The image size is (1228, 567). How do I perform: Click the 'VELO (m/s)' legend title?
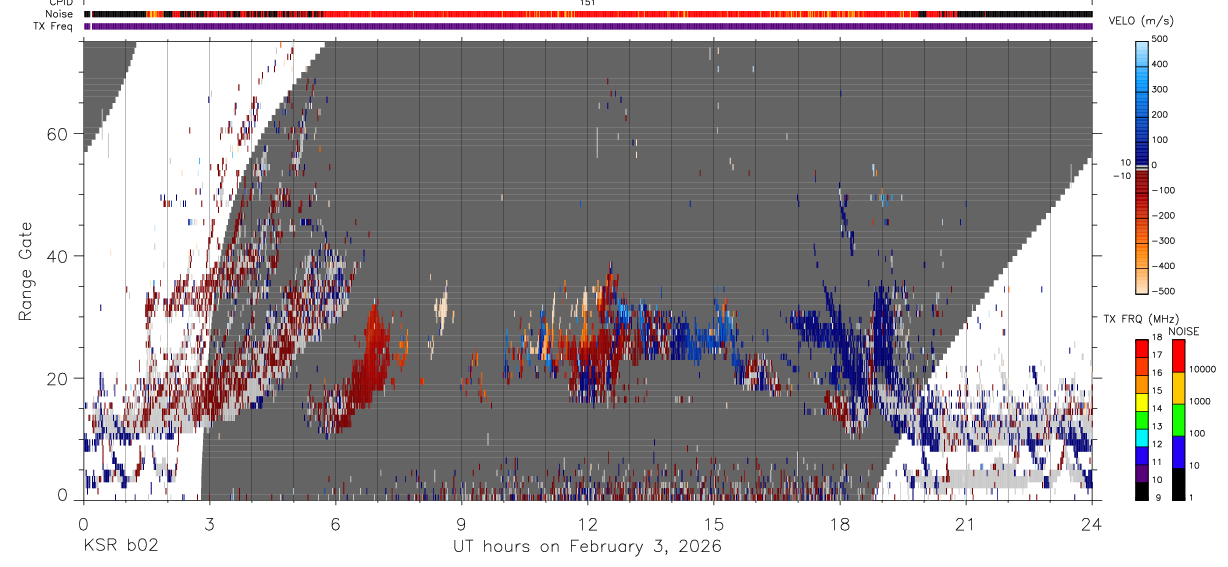point(1141,20)
